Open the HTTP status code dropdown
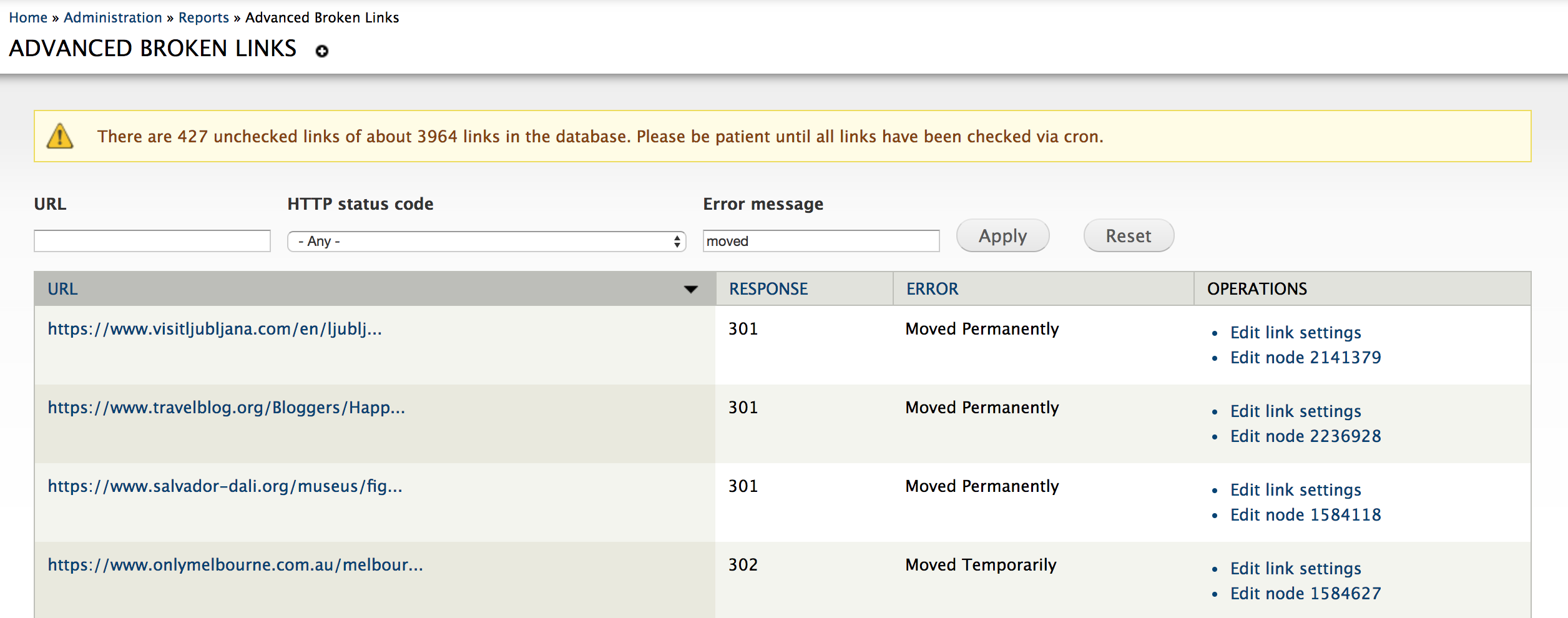The image size is (1568, 618). coord(486,241)
